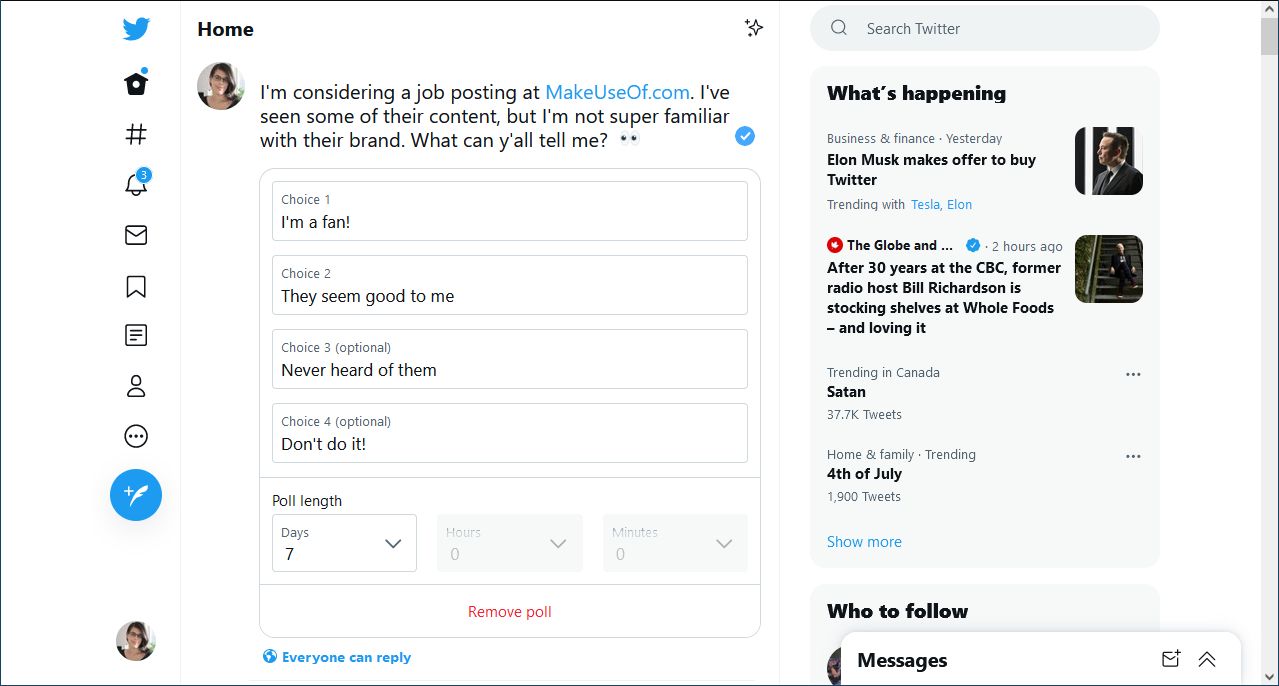Click Remove poll
This screenshot has height=686, width=1279.
pos(509,611)
